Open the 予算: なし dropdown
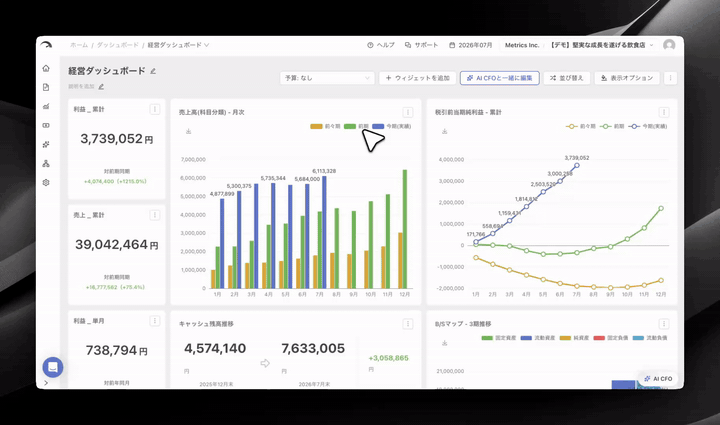Image resolution: width=720 pixels, height=425 pixels. [327, 78]
